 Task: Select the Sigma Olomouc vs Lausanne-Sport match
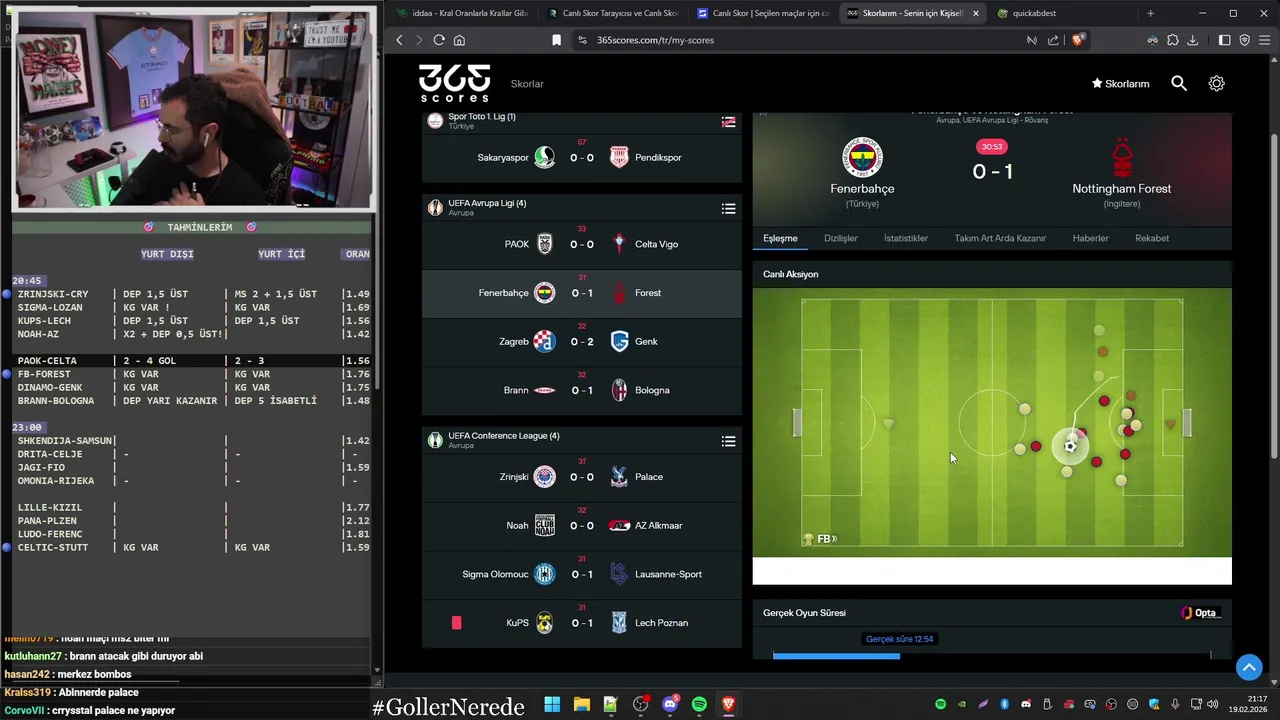pyautogui.click(x=582, y=574)
